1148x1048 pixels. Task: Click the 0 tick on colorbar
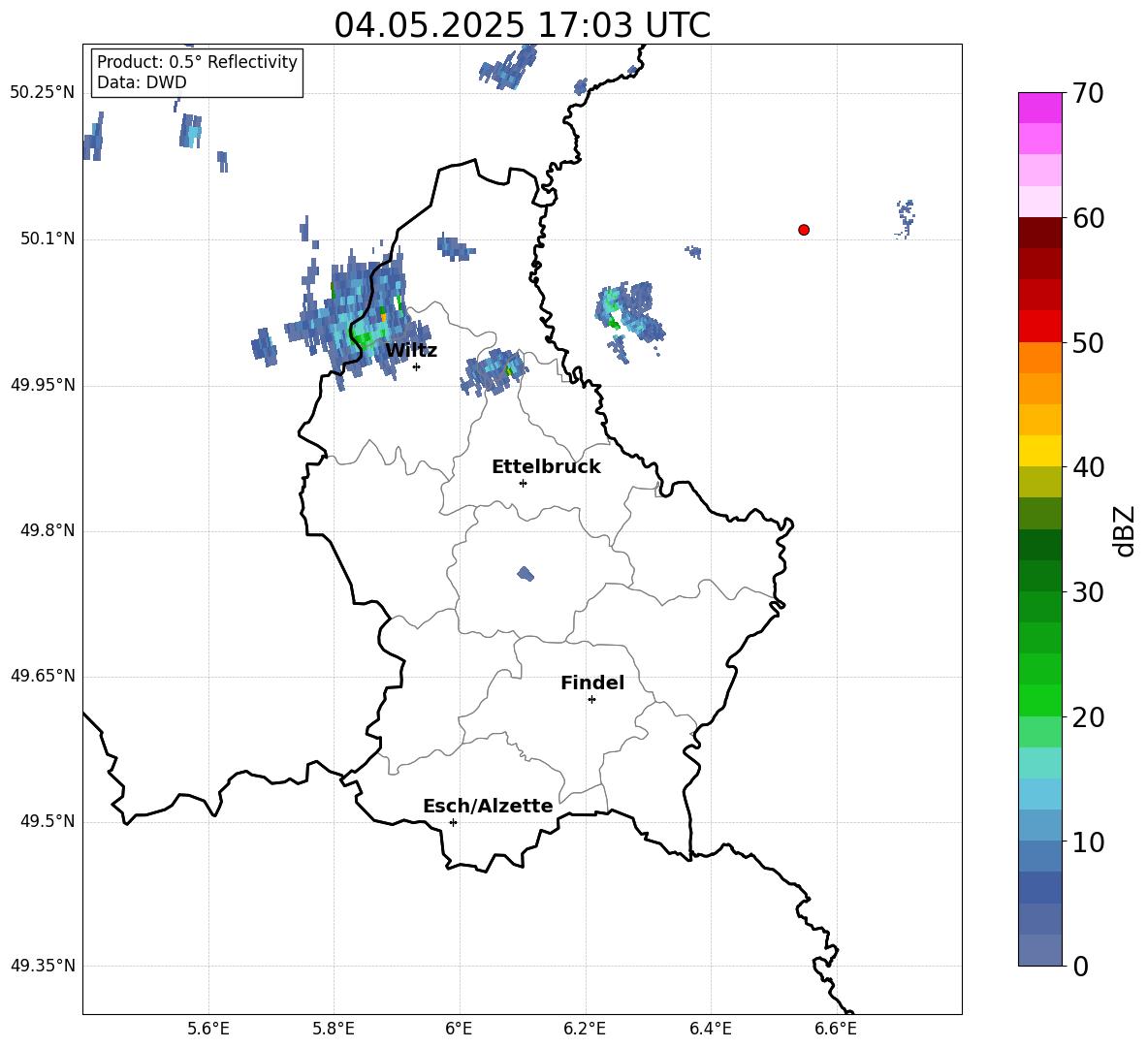point(1080,966)
